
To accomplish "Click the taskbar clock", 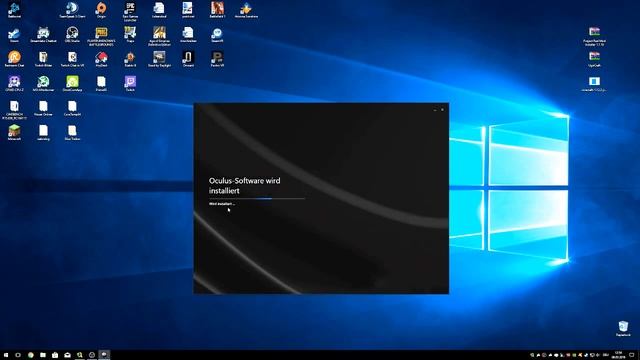I will (x=618, y=355).
